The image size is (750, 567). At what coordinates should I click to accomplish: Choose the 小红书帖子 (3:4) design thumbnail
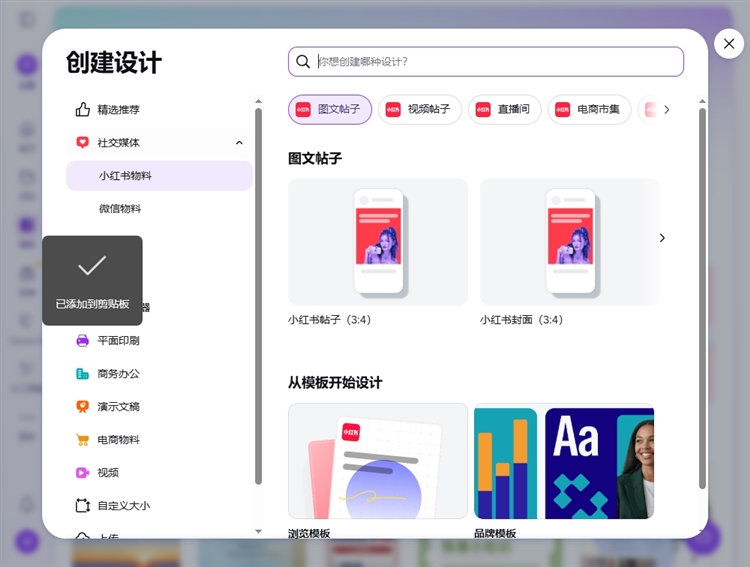pos(378,242)
